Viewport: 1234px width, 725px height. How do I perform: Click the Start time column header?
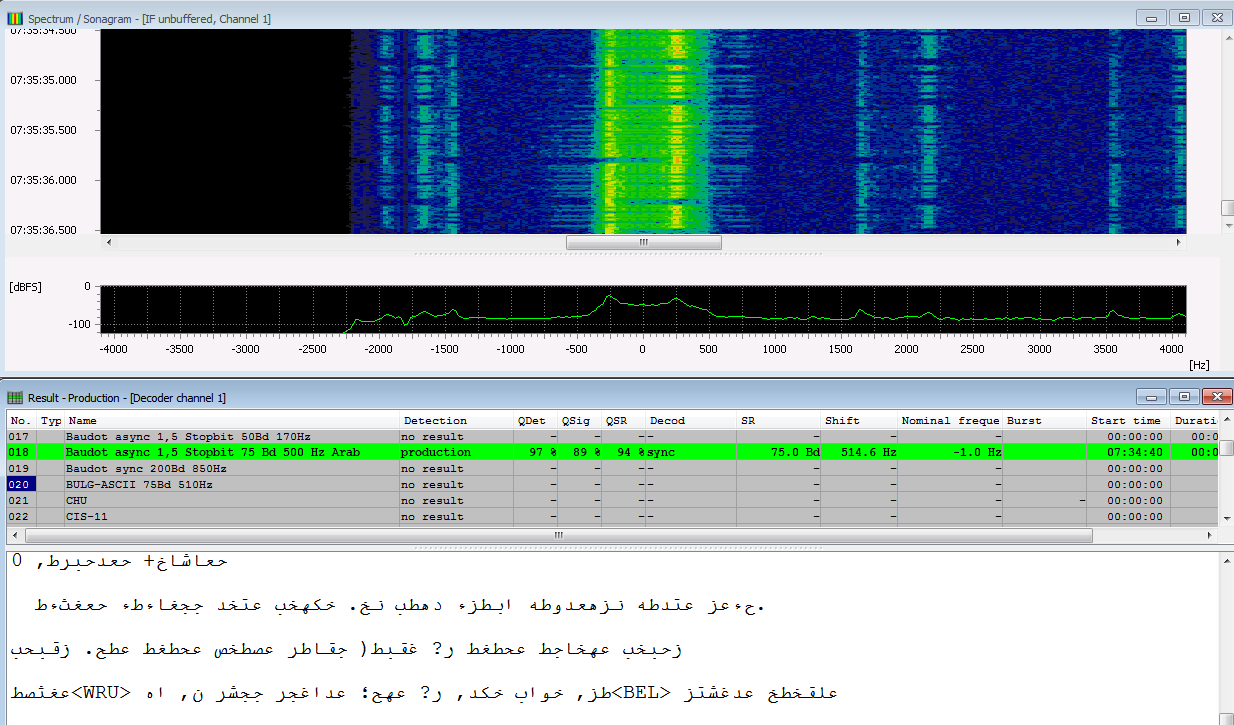pos(1127,421)
